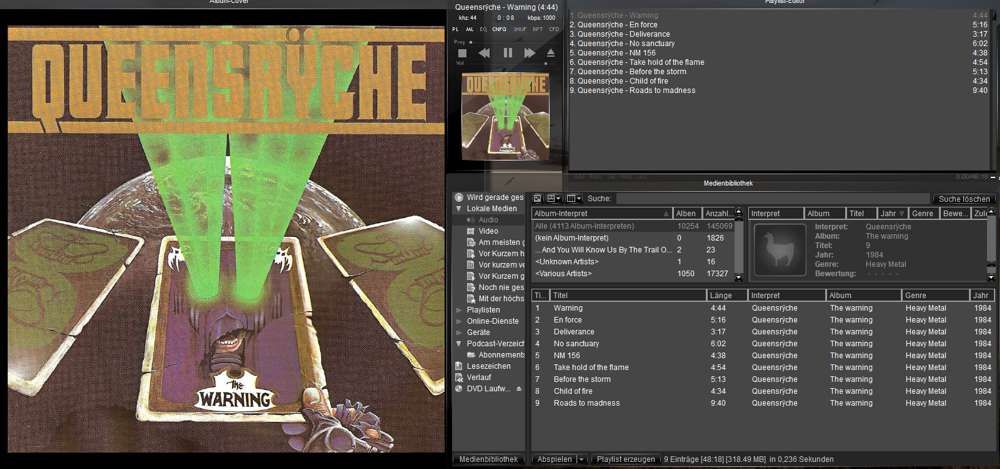
Task: Collapse the Podcast-Verzeichnis tree node
Action: click(x=459, y=343)
